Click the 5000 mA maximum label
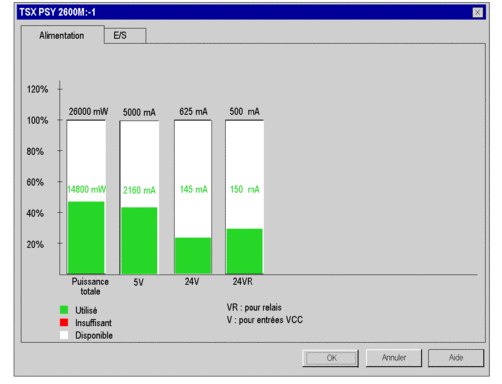502x384 pixels. click(x=139, y=112)
